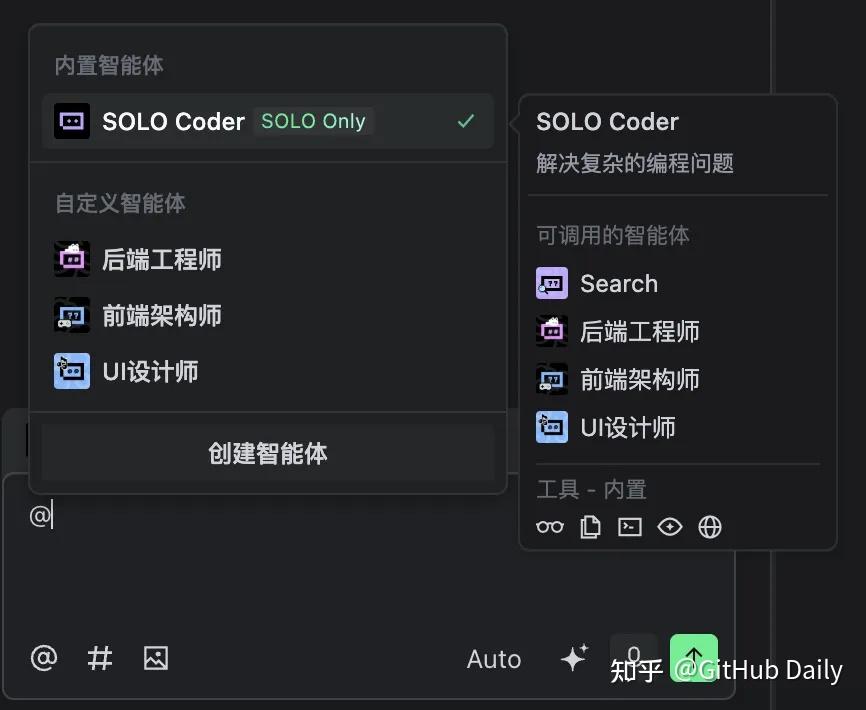
Task: Click 后端工程师 in the callable agents panel
Action: pos(638,331)
